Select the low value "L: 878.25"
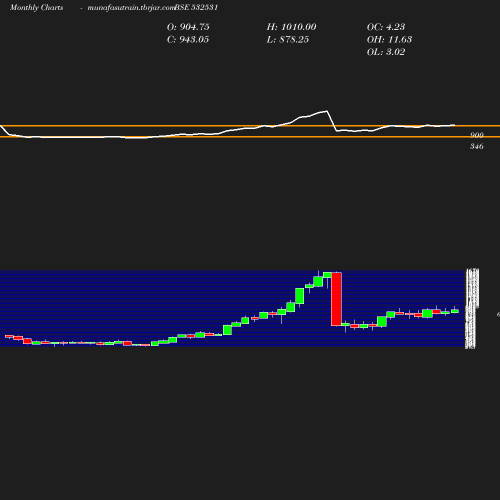Image resolution: width=500 pixels, height=500 pixels. (x=288, y=40)
